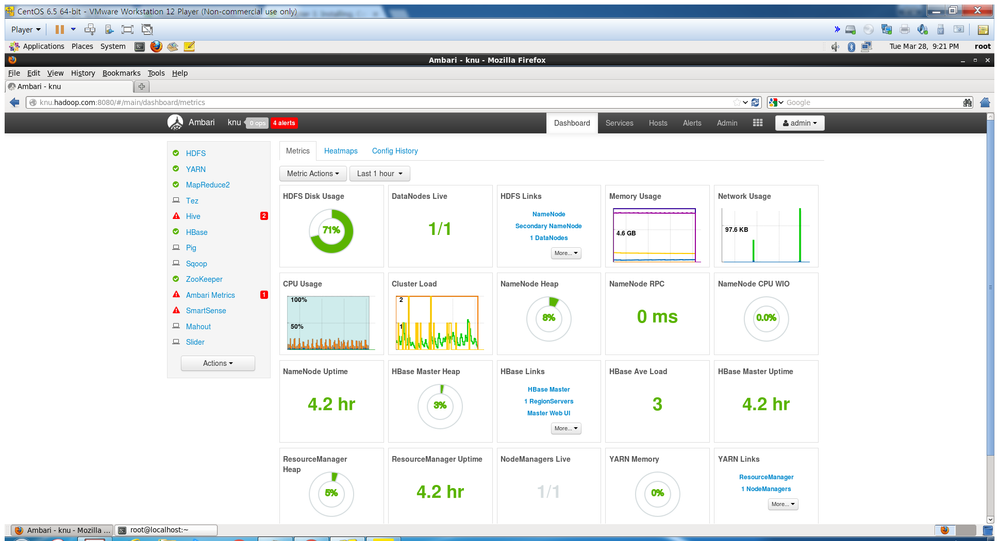Open the views grid icon
The width and height of the screenshot is (999, 541).
[757, 123]
